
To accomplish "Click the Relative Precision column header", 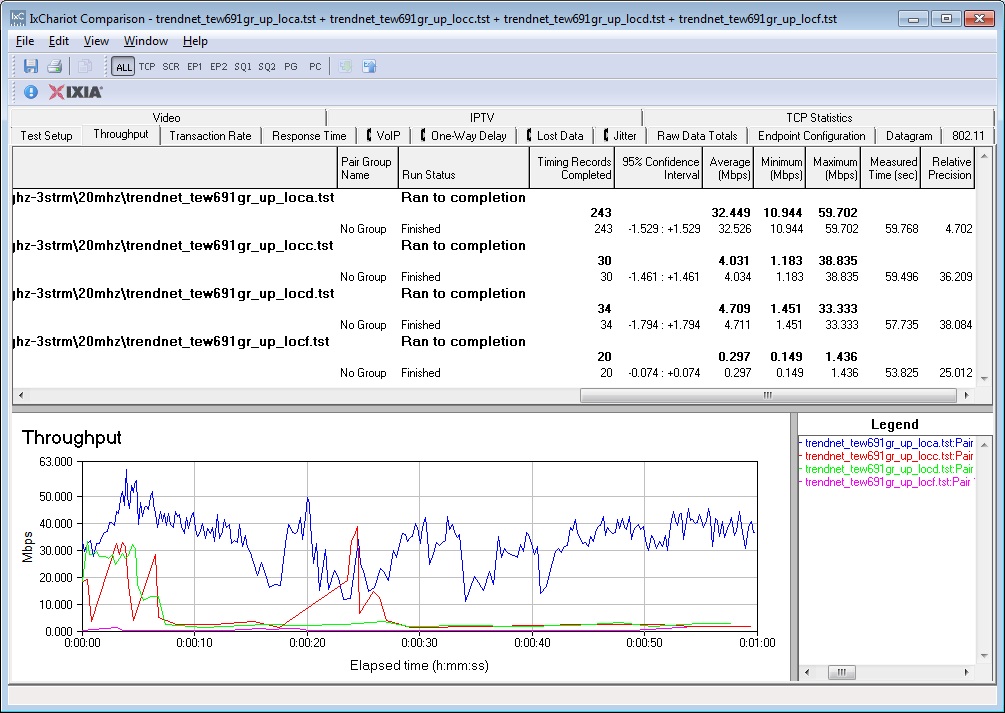I will click(x=948, y=168).
